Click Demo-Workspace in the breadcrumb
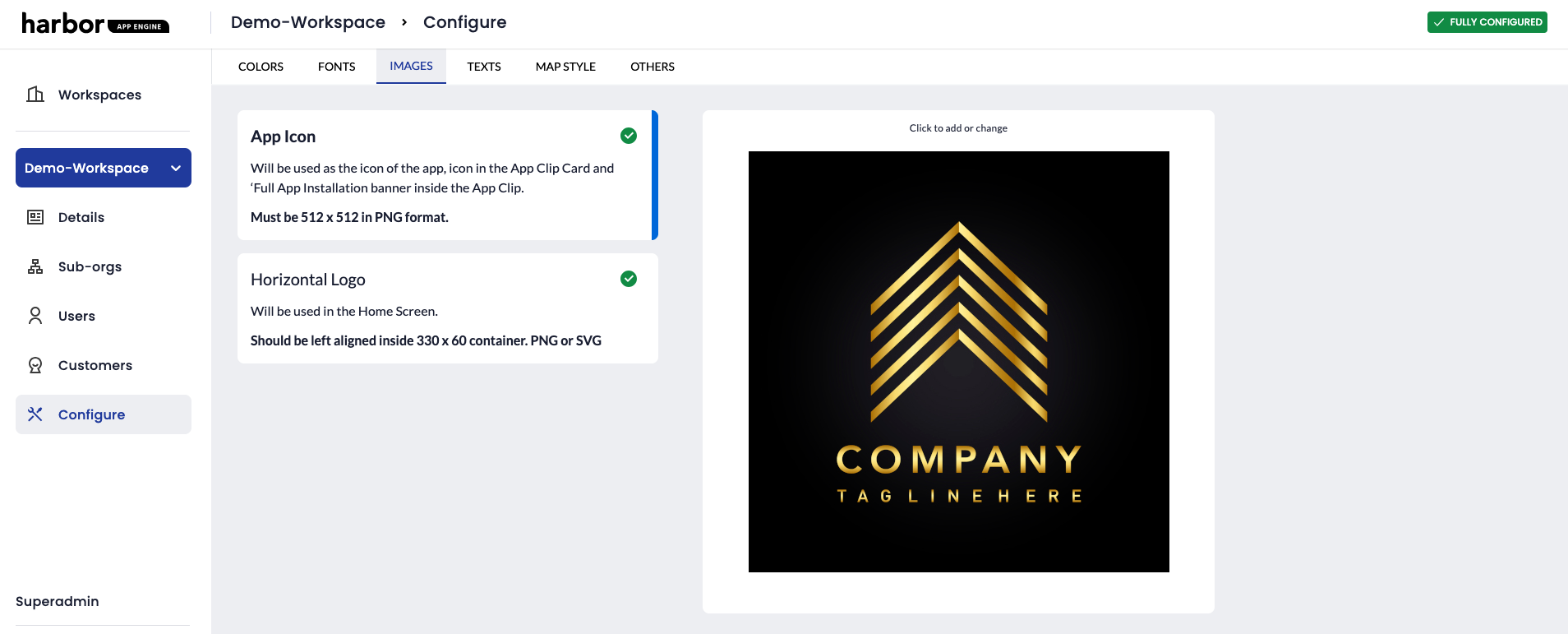Viewport: 1568px width, 634px height. [308, 22]
